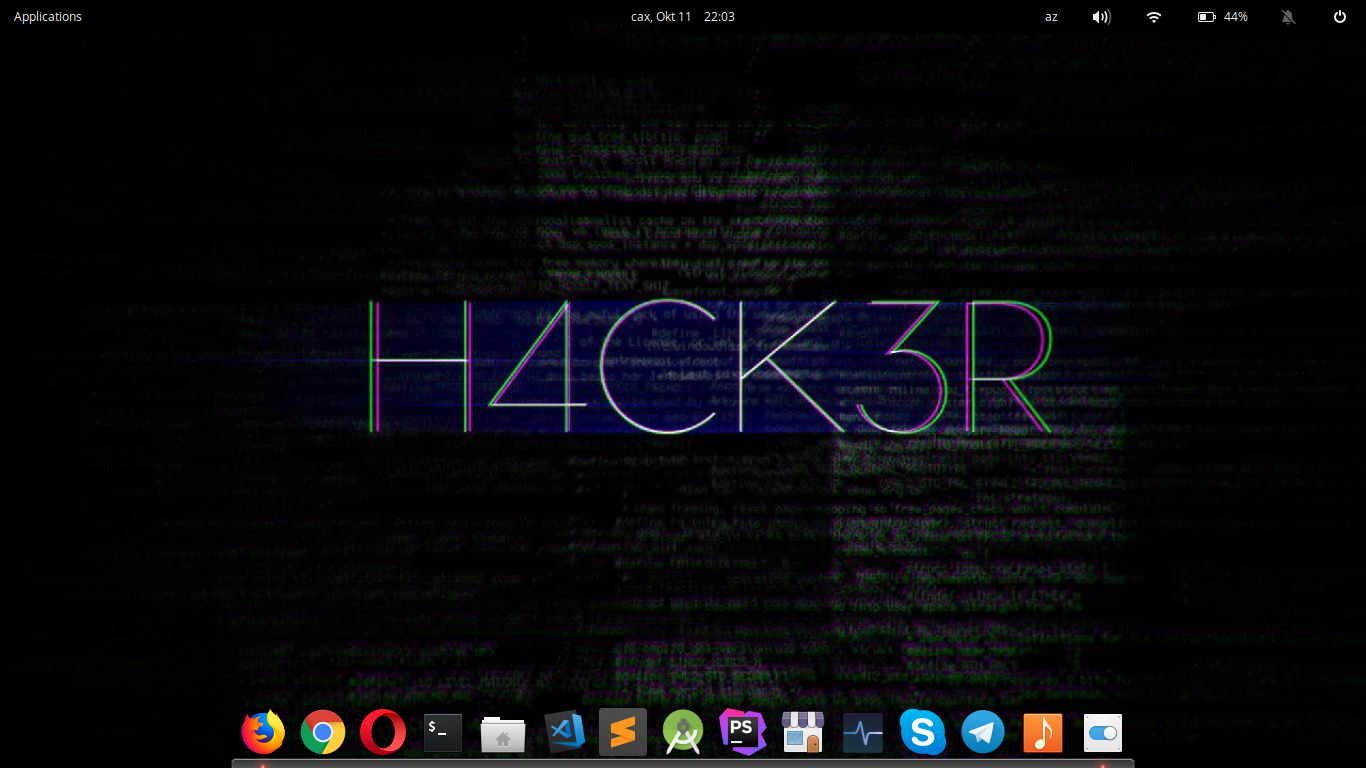Open System Settings switch icon in dock
This screenshot has height=768, width=1366.
[1102, 733]
